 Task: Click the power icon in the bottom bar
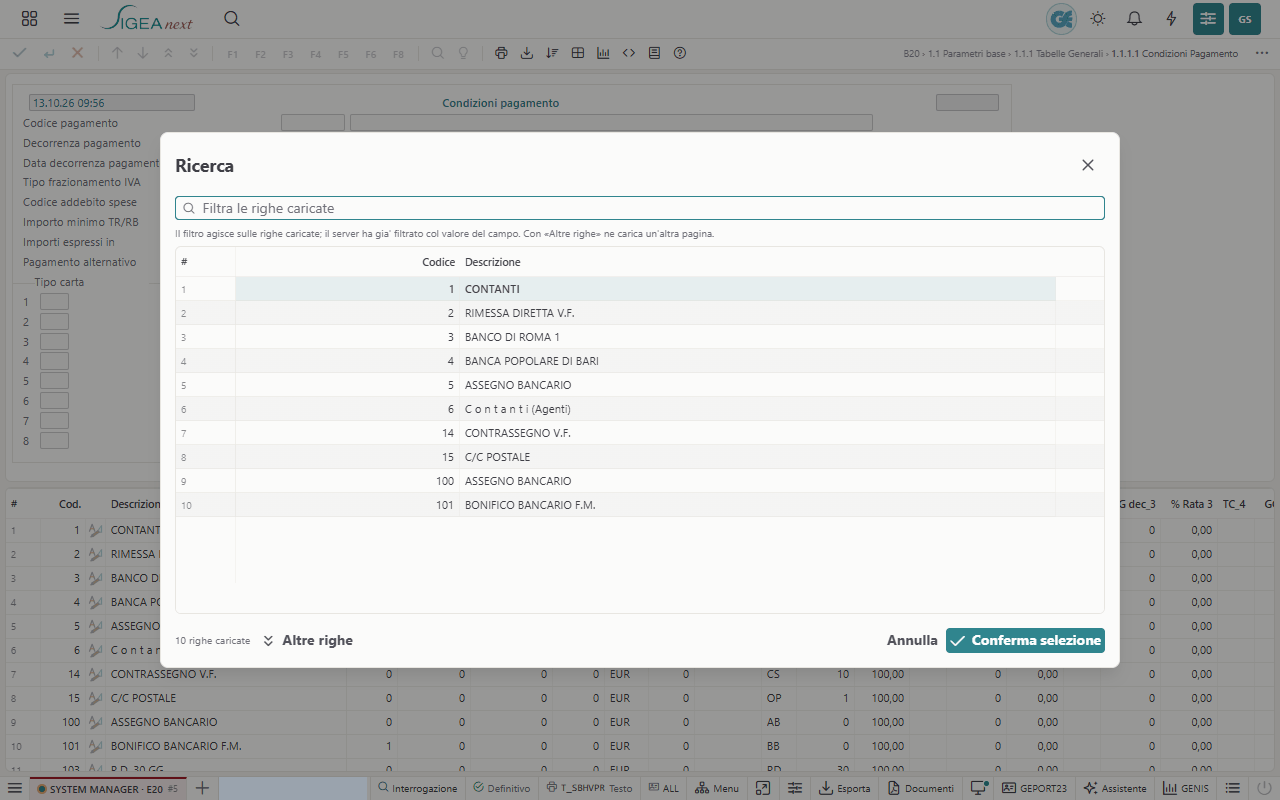pyautogui.click(x=1264, y=788)
